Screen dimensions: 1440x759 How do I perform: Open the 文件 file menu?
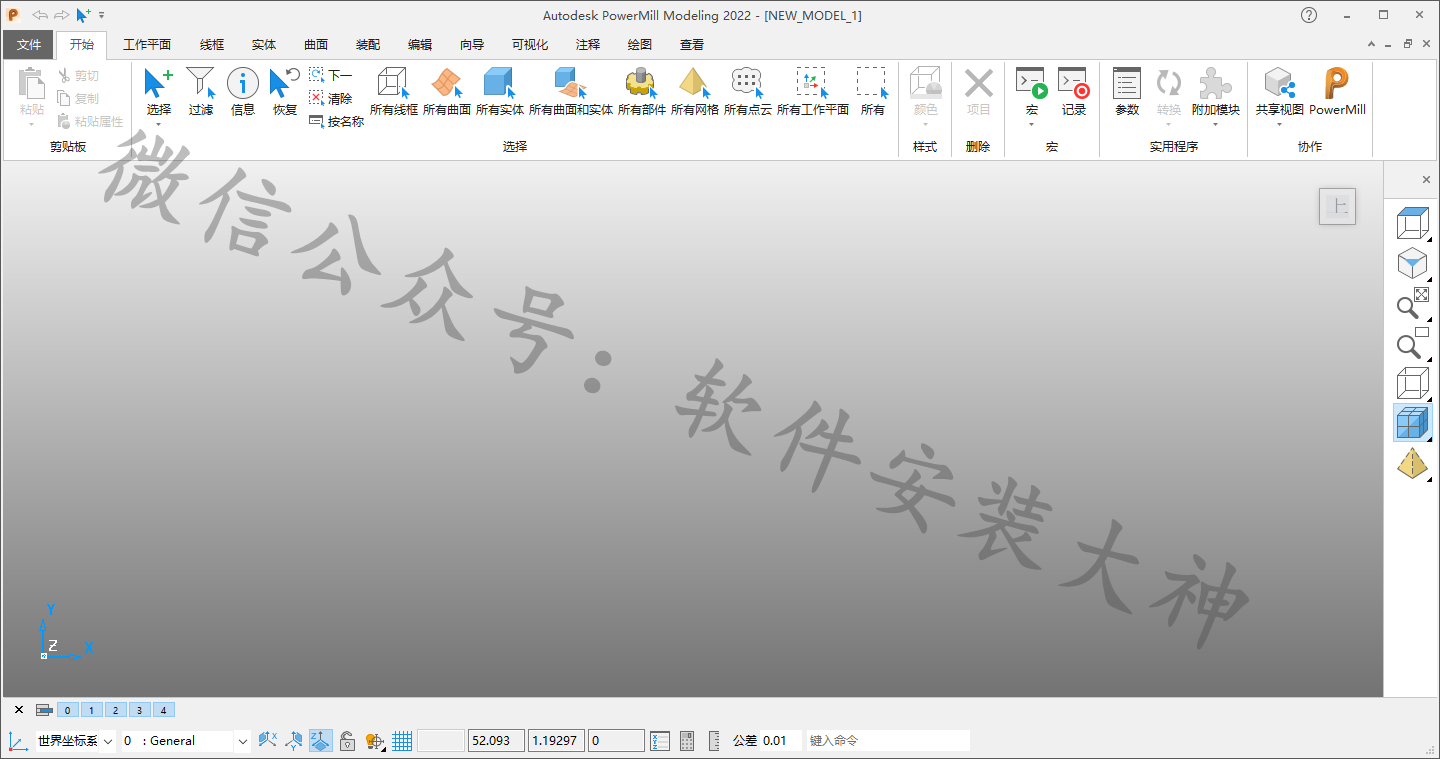coord(29,44)
